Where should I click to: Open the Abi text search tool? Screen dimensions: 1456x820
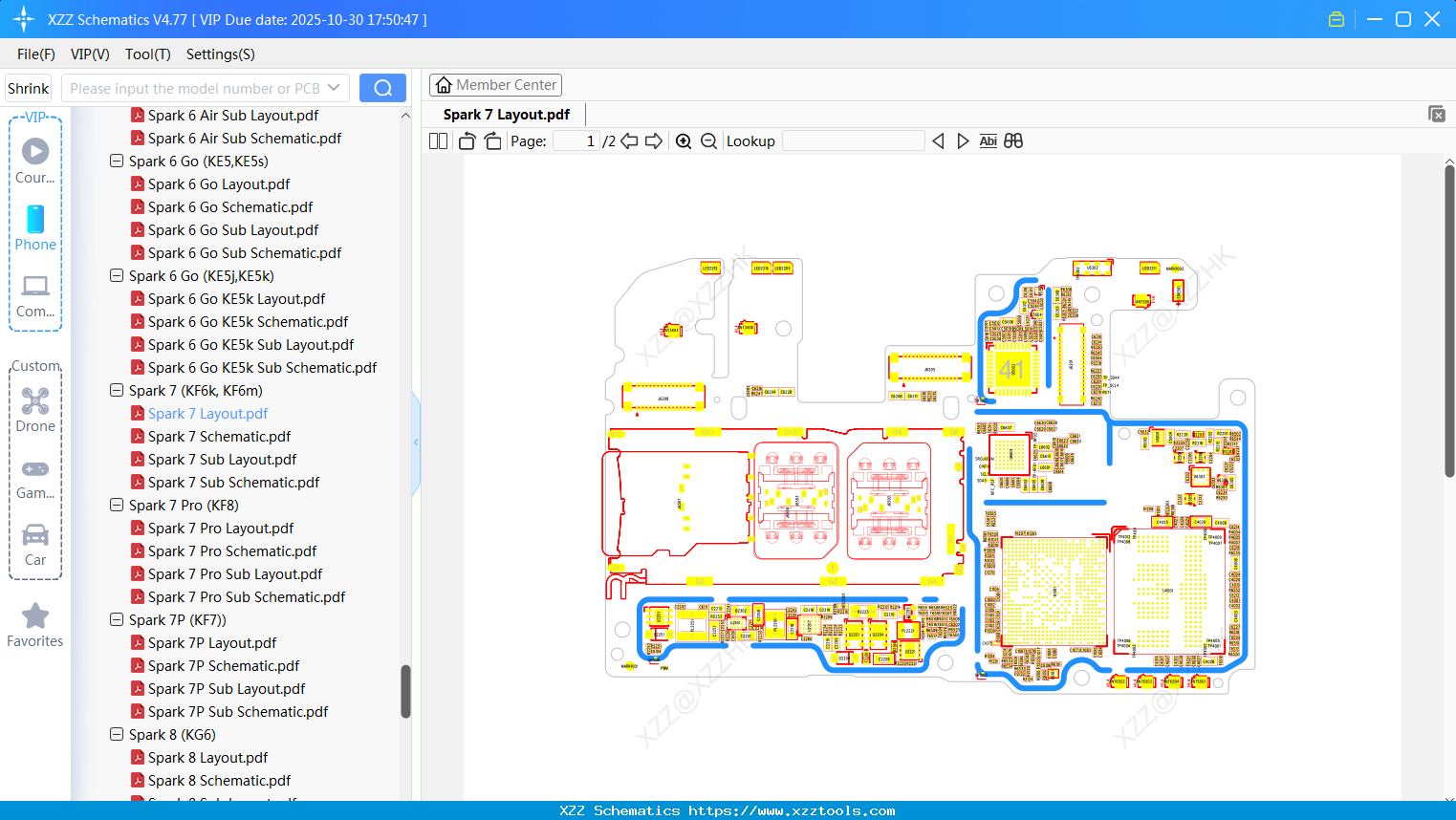coord(988,140)
